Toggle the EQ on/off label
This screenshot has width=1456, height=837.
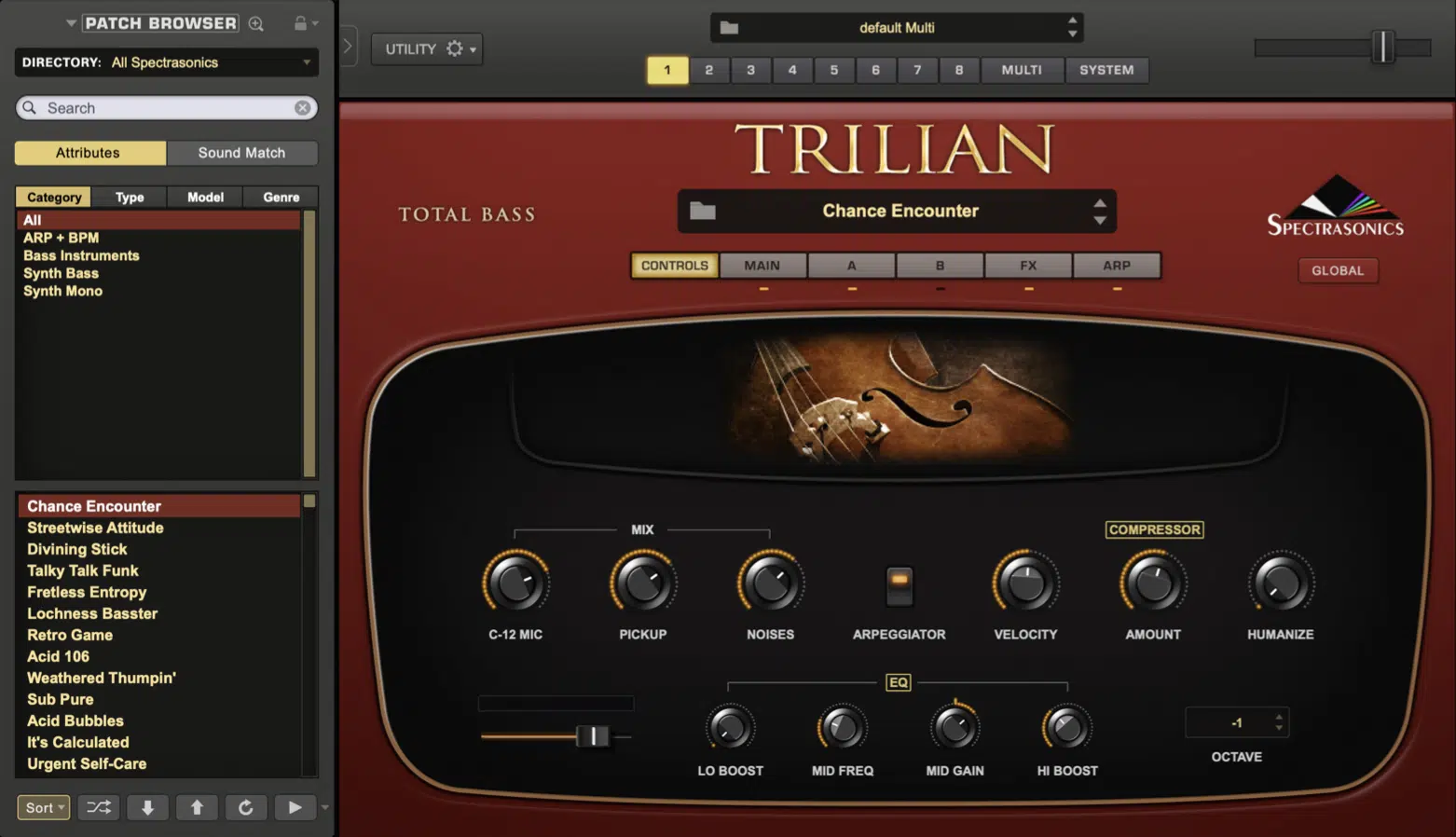pyautogui.click(x=898, y=682)
